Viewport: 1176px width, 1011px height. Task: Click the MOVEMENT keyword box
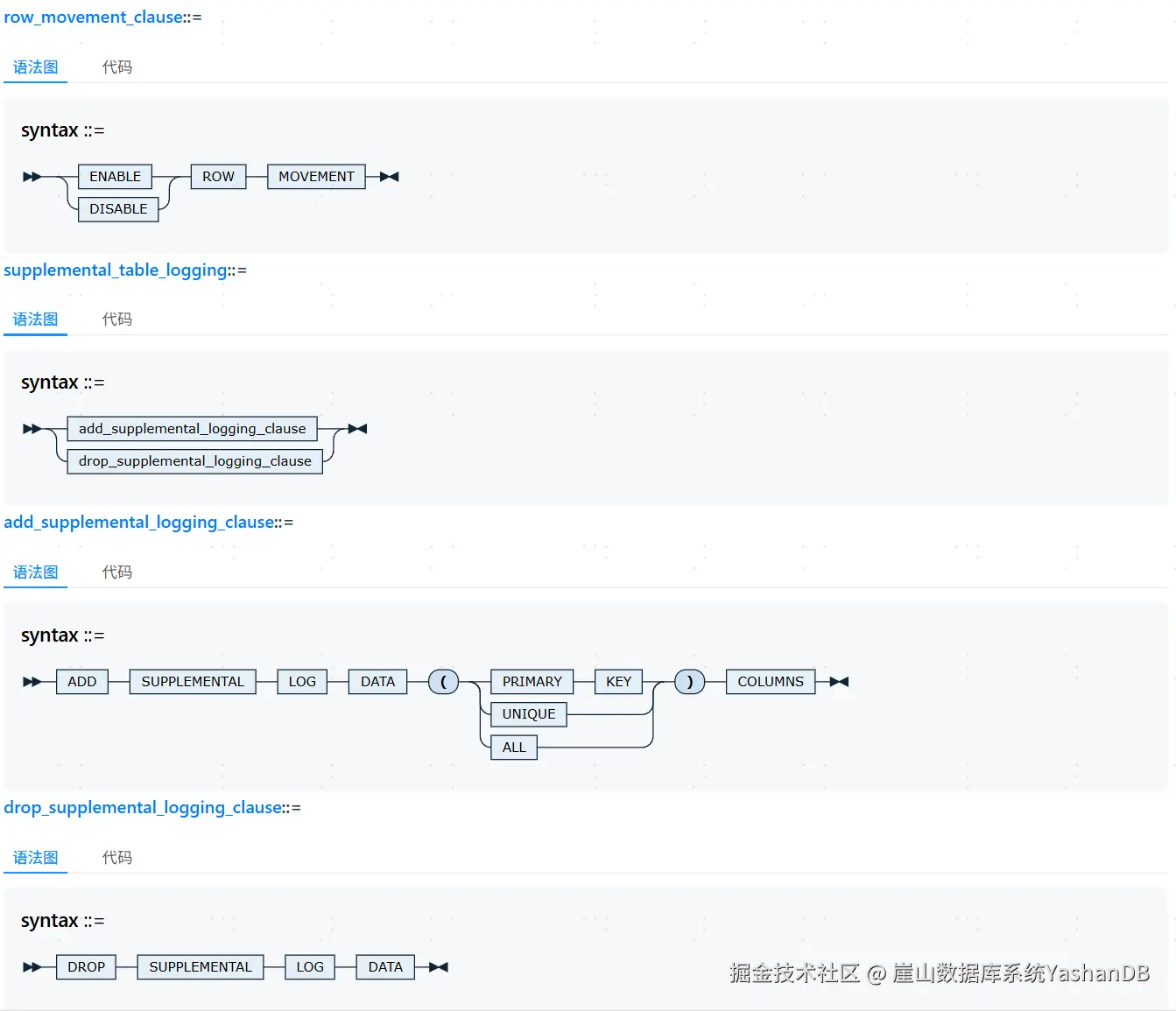pyautogui.click(x=316, y=177)
